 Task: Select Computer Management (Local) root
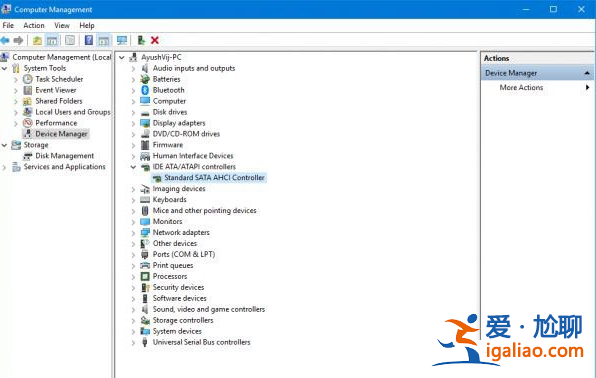[62, 57]
